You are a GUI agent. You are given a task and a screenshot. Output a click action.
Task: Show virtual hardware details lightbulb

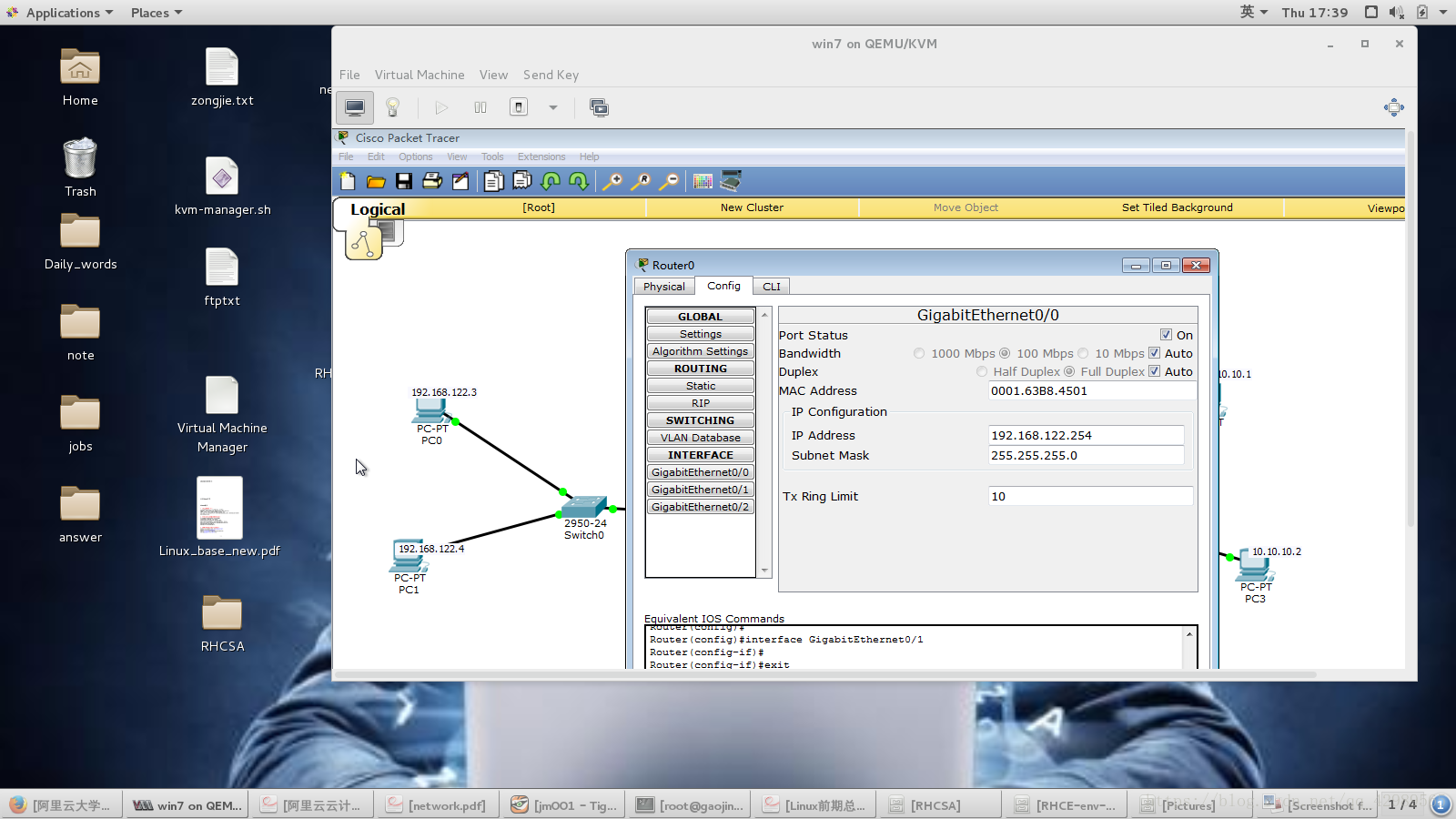point(393,107)
